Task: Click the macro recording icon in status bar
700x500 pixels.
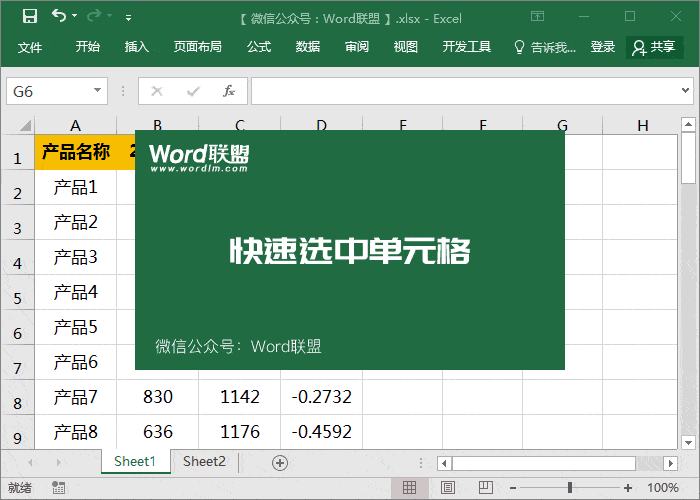Action: tap(58, 488)
